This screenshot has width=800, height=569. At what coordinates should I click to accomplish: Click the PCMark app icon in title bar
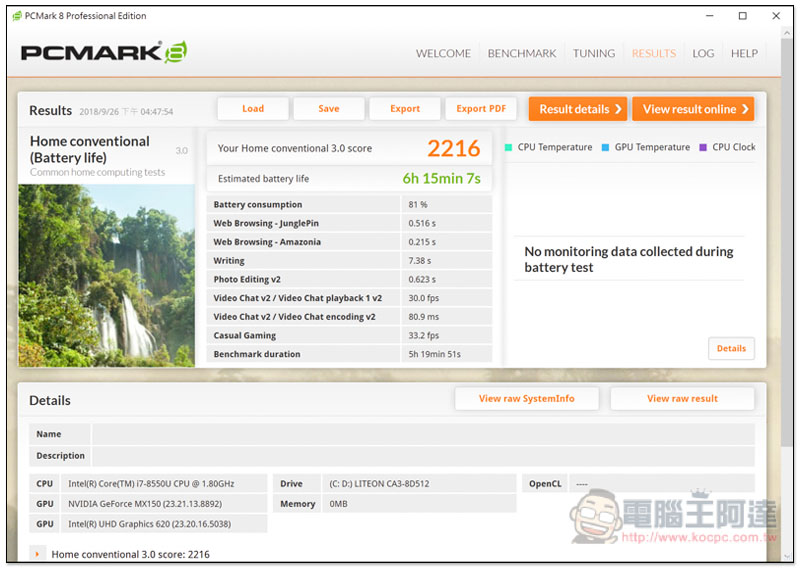[17, 16]
